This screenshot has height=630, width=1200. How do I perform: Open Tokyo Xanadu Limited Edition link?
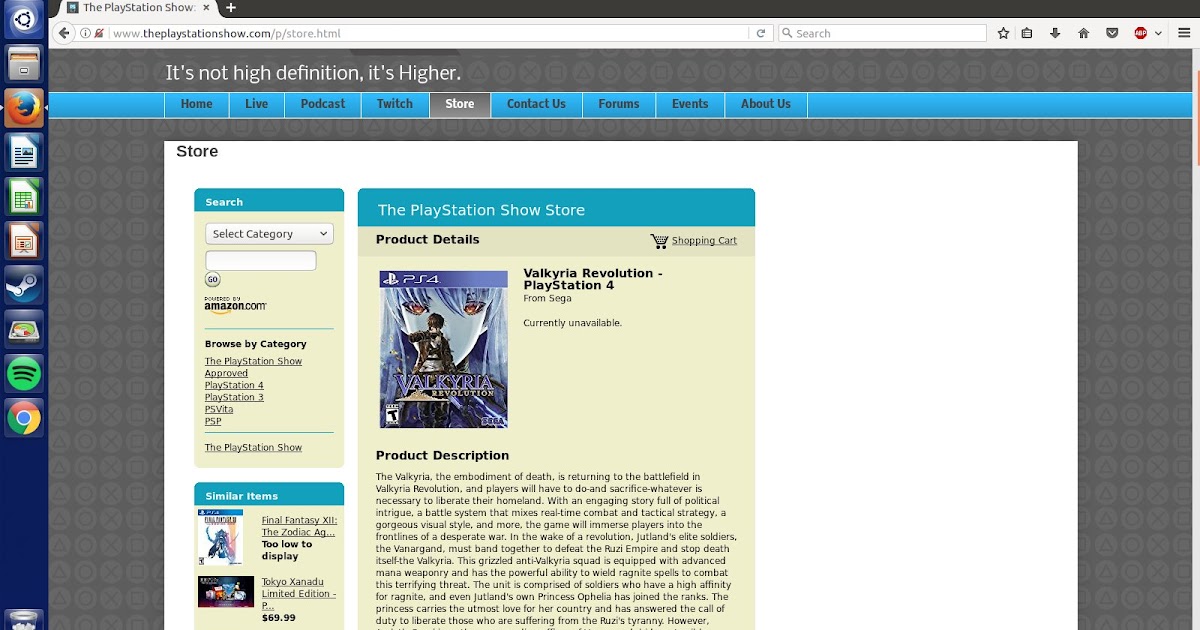pos(299,593)
